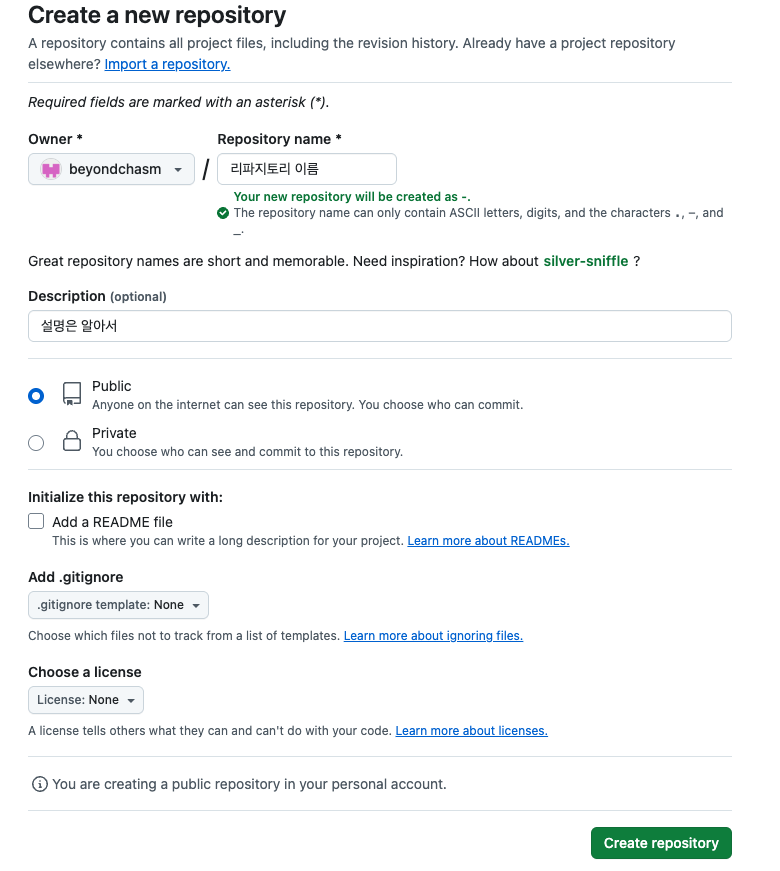
Task: Expand the .gitignore template dropdown
Action: point(118,605)
